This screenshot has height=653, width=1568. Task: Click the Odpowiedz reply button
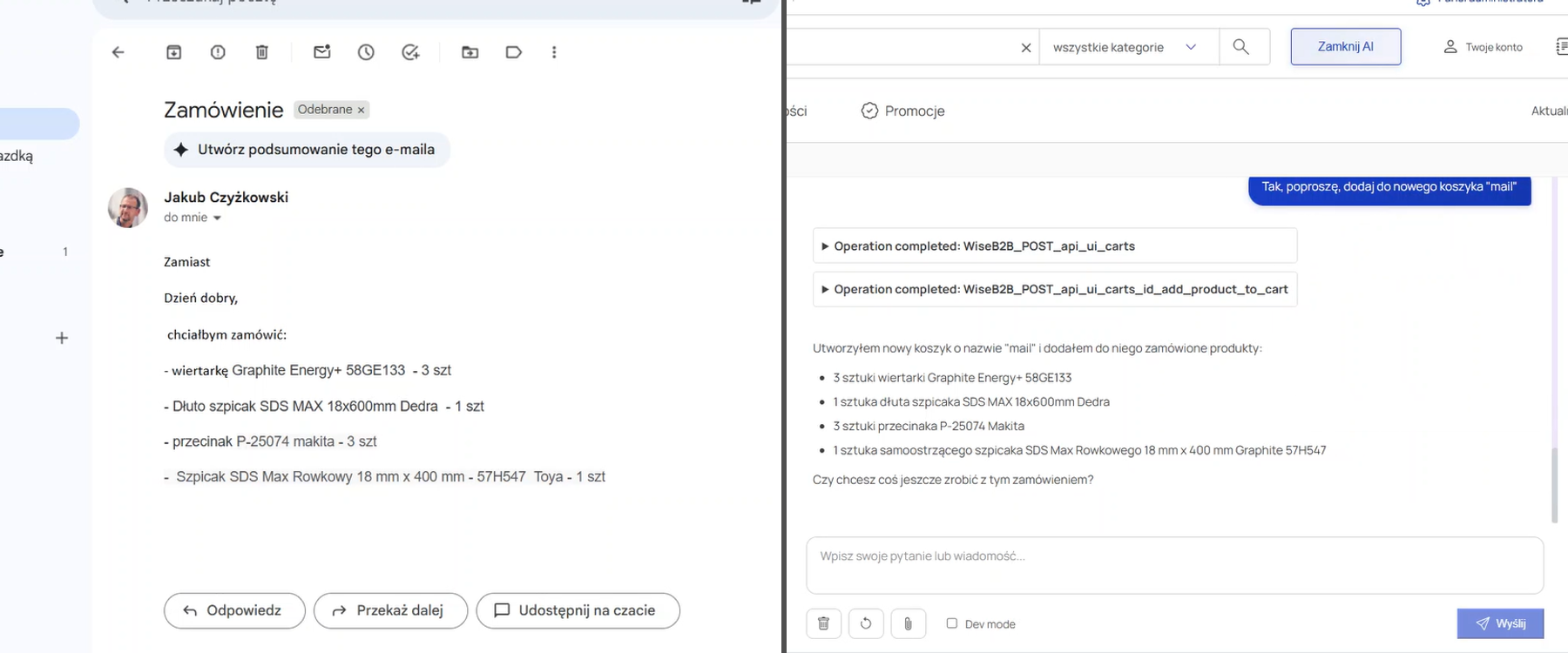click(x=234, y=610)
